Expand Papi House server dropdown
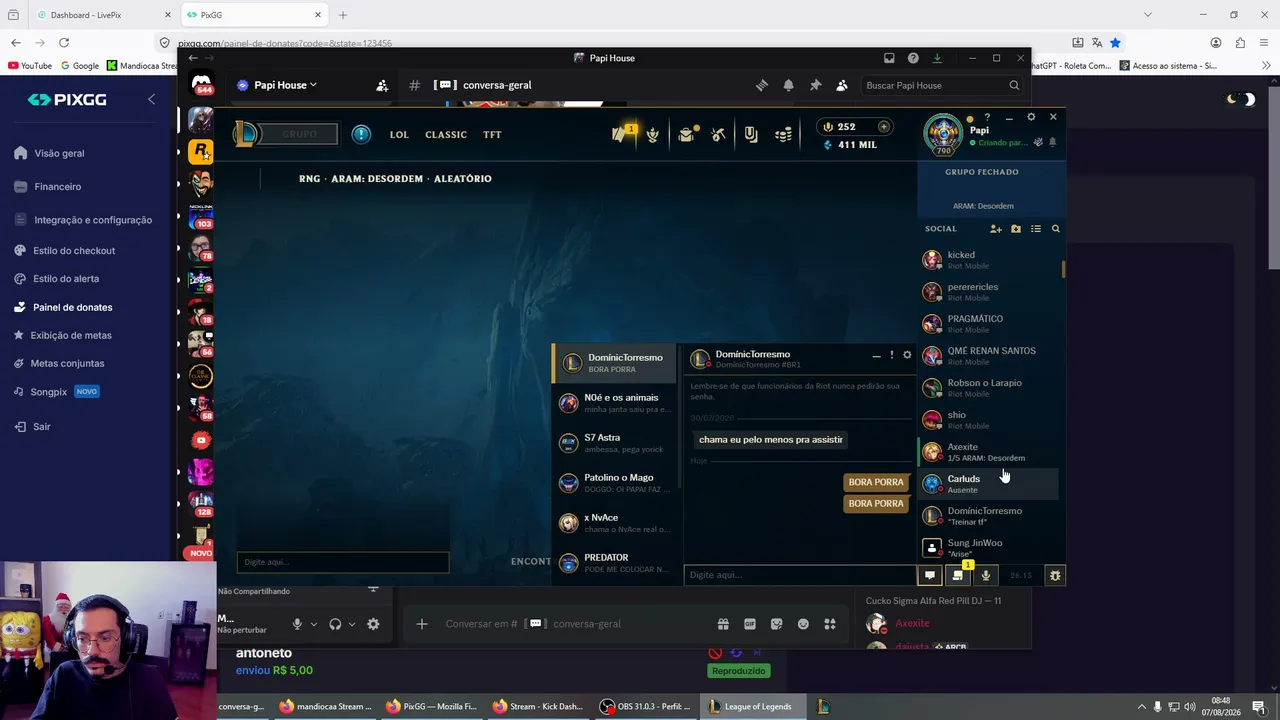Viewport: 1280px width, 720px height. tap(313, 85)
